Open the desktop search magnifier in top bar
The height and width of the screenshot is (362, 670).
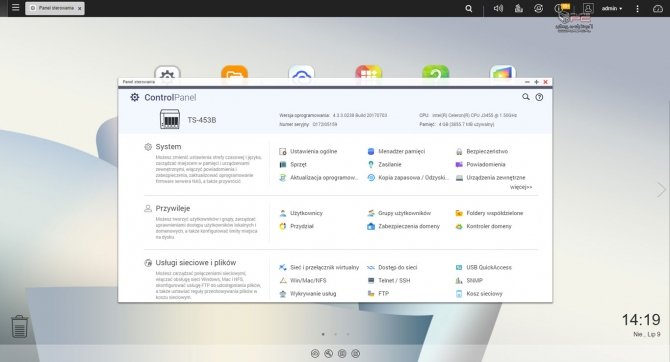pos(469,8)
